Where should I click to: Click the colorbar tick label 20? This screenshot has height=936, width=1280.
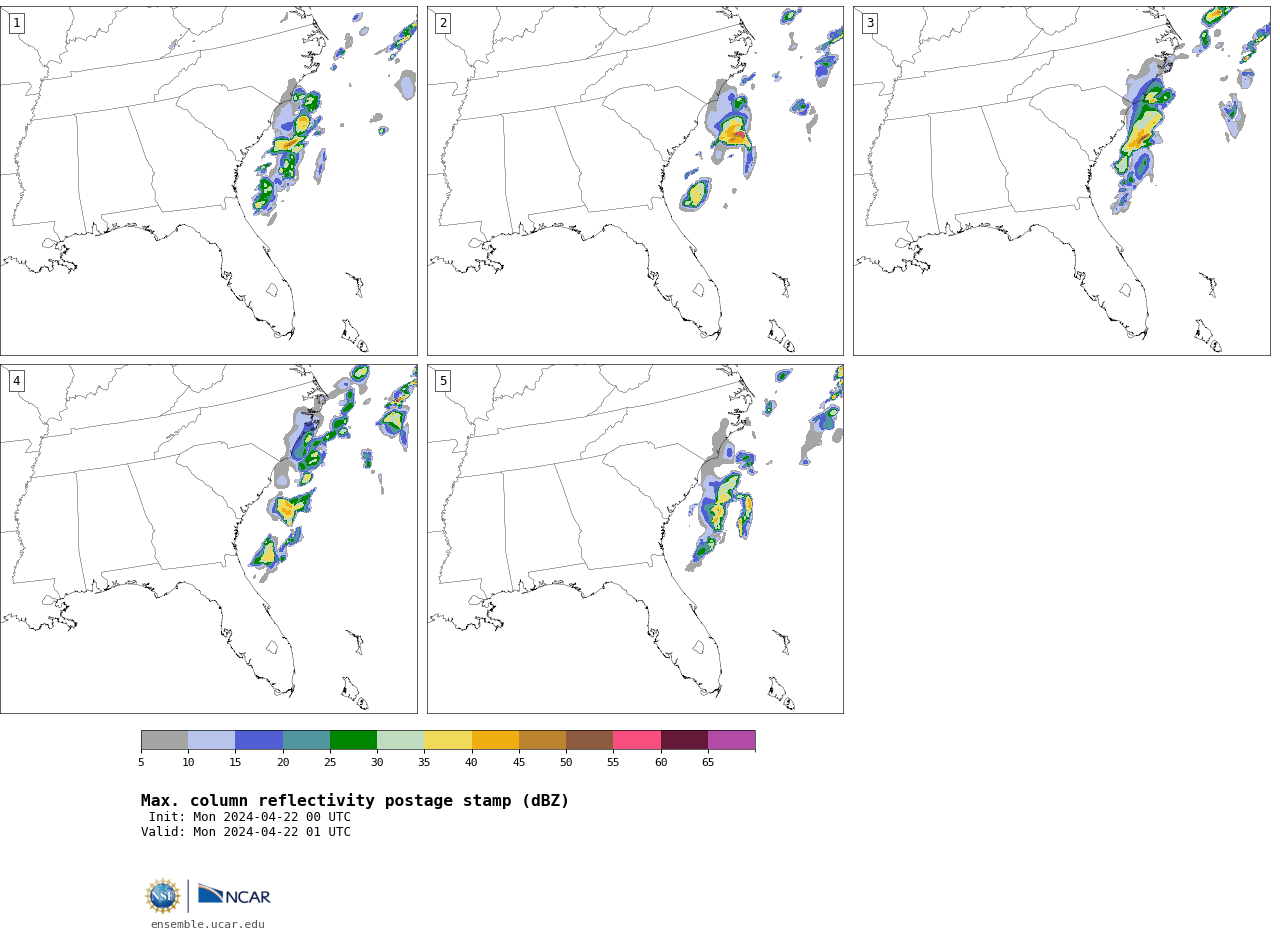pyautogui.click(x=283, y=763)
